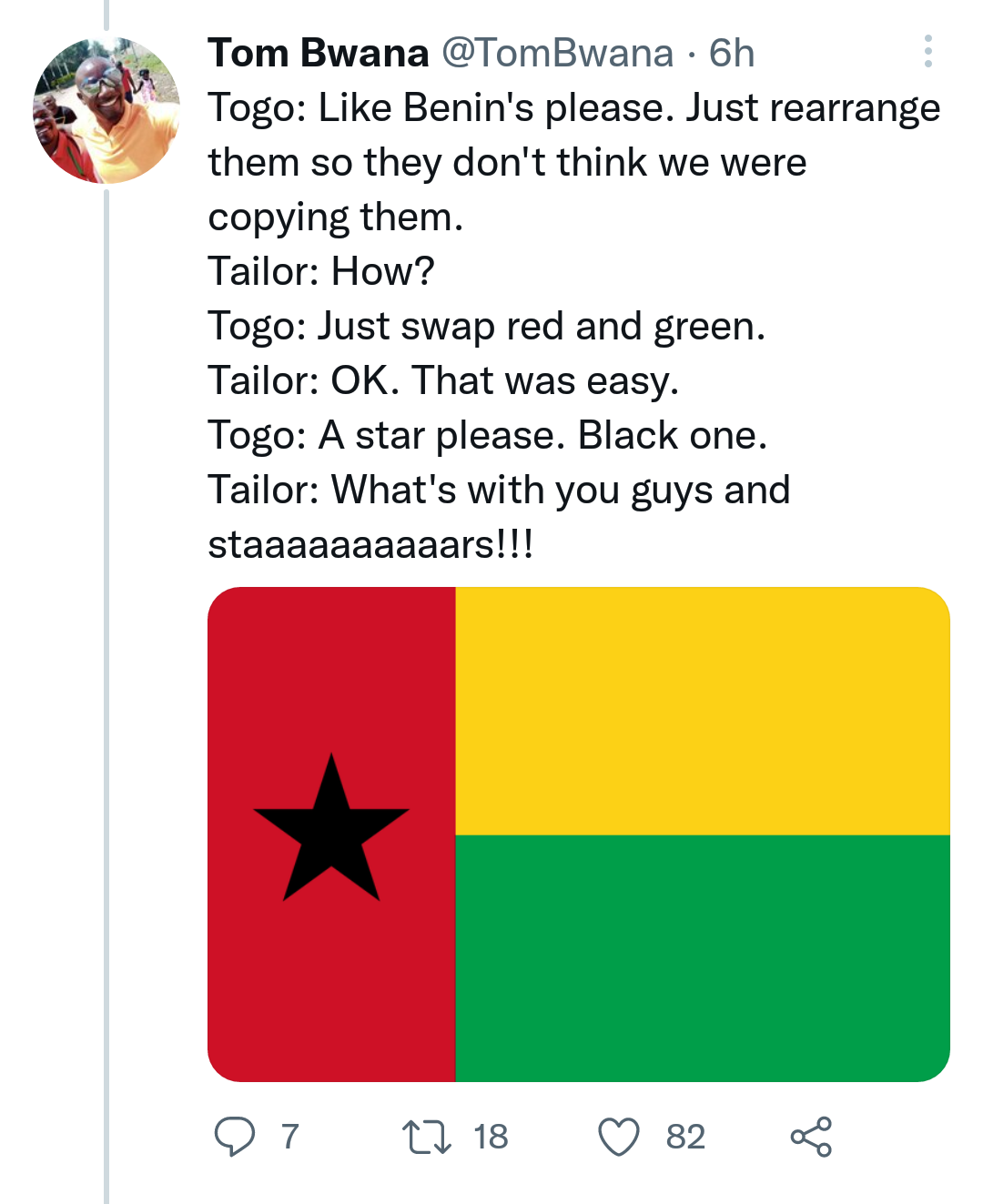
Task: Click the Tom Bwana display name
Action: 318,53
